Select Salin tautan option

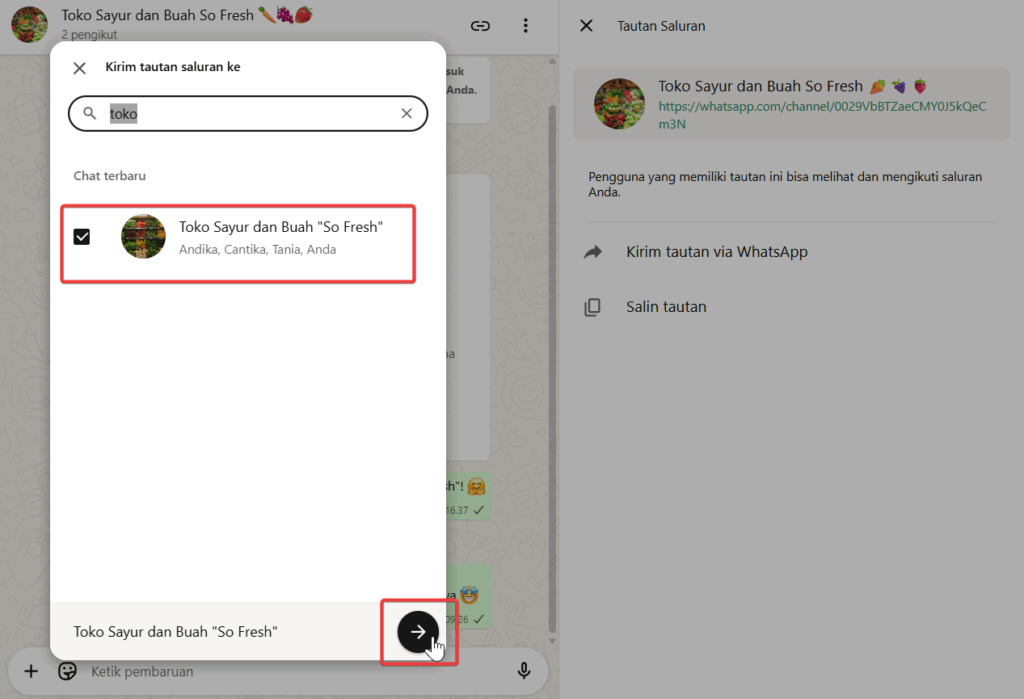pyautogui.click(x=666, y=307)
